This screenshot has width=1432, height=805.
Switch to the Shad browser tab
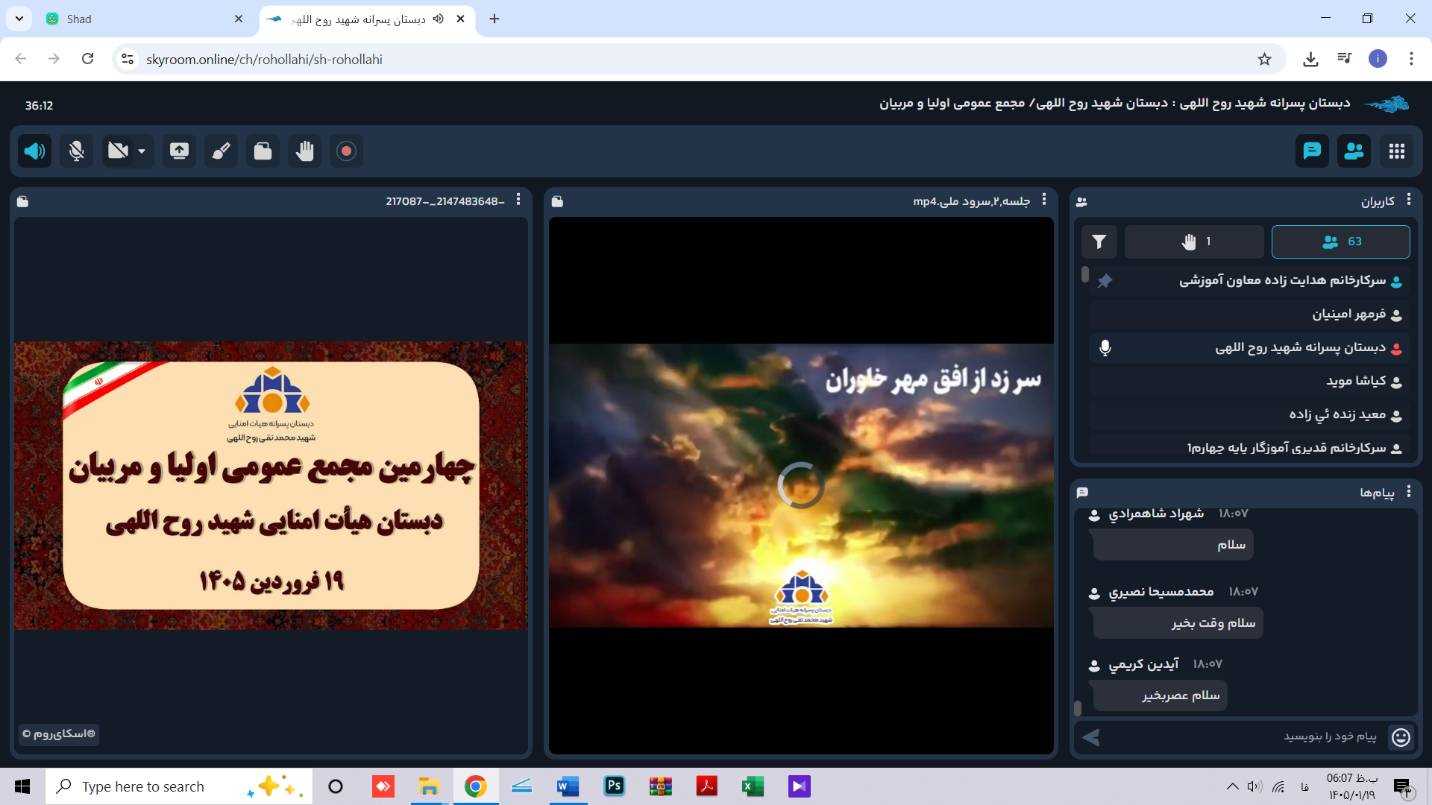point(147,19)
